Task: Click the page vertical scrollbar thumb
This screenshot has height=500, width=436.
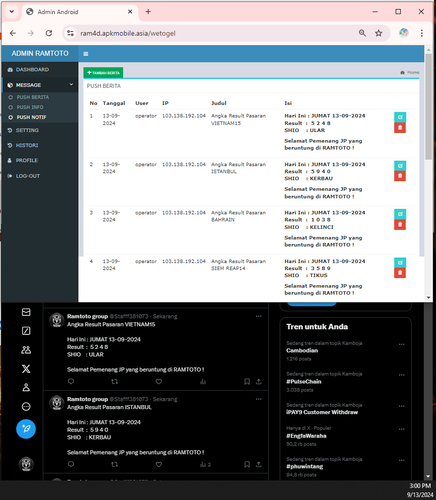Action: coord(428,107)
